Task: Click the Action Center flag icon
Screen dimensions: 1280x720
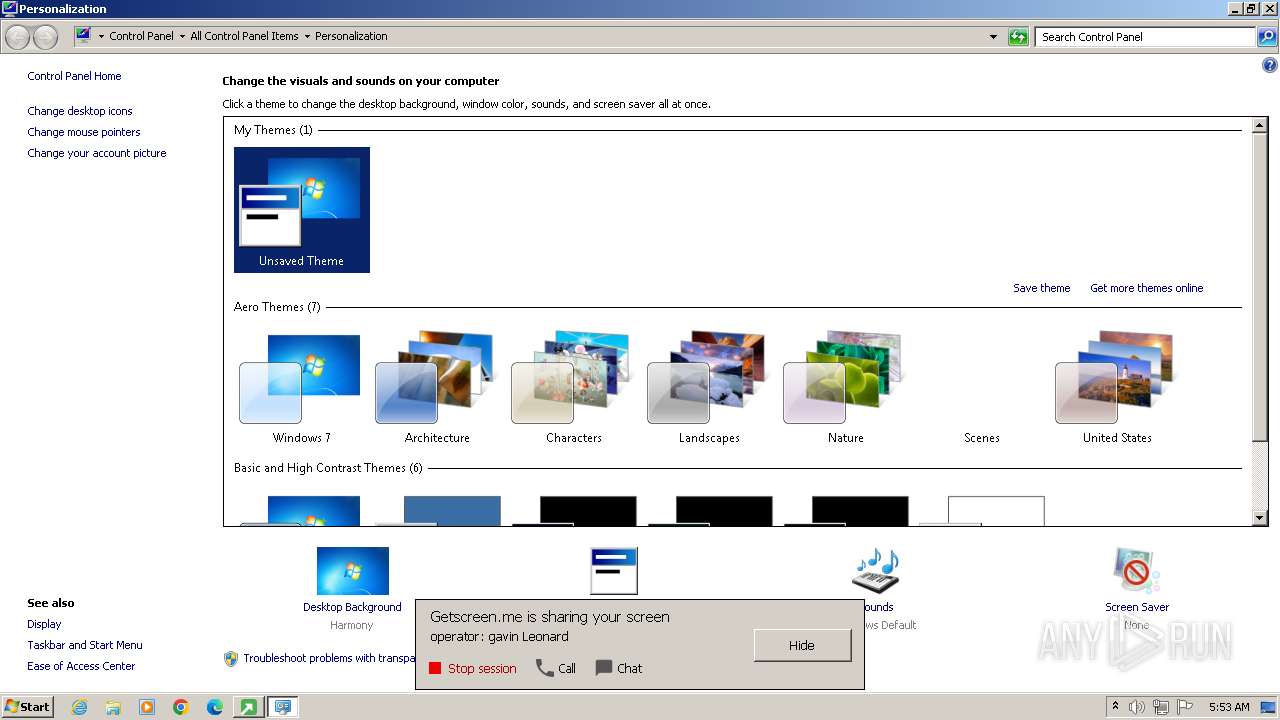Action: (1185, 707)
